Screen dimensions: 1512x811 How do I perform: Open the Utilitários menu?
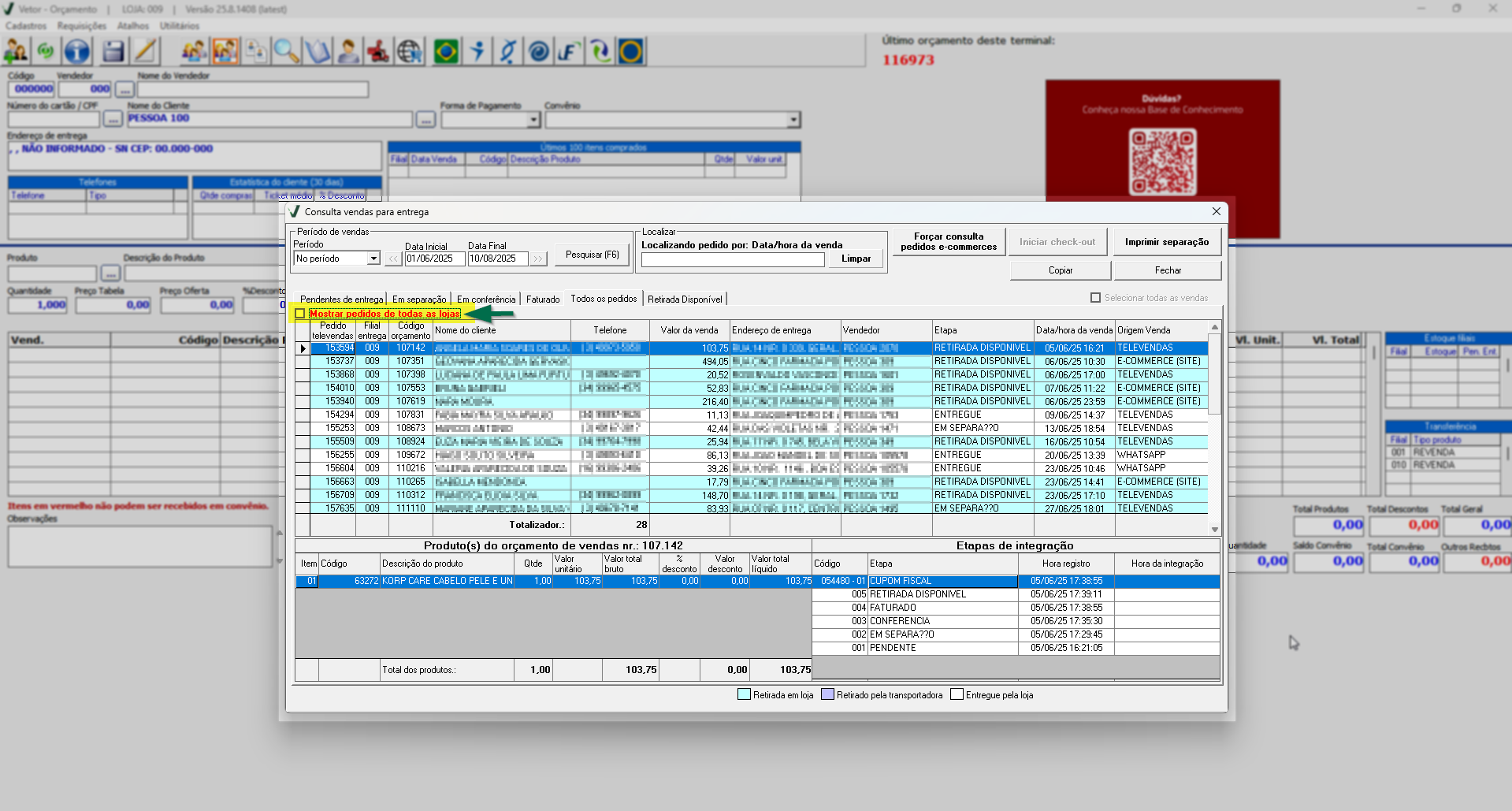pos(180,26)
